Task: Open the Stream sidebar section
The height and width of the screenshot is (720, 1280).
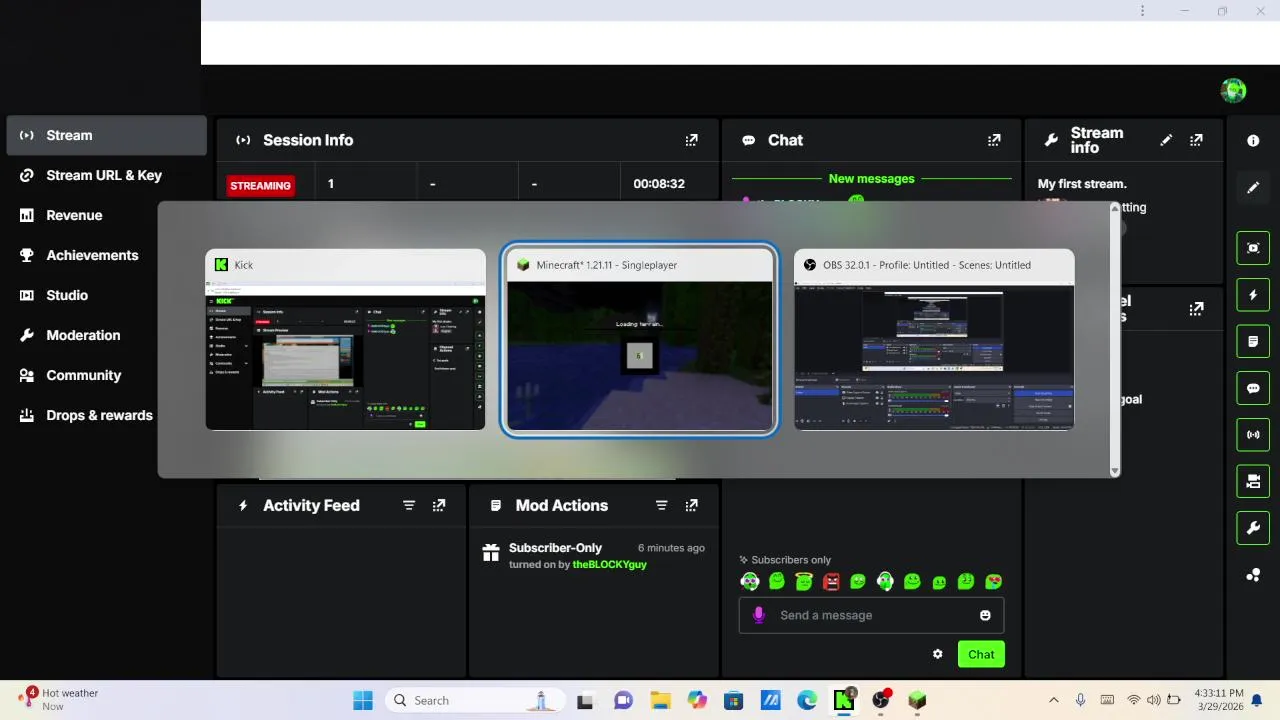Action: point(107,135)
